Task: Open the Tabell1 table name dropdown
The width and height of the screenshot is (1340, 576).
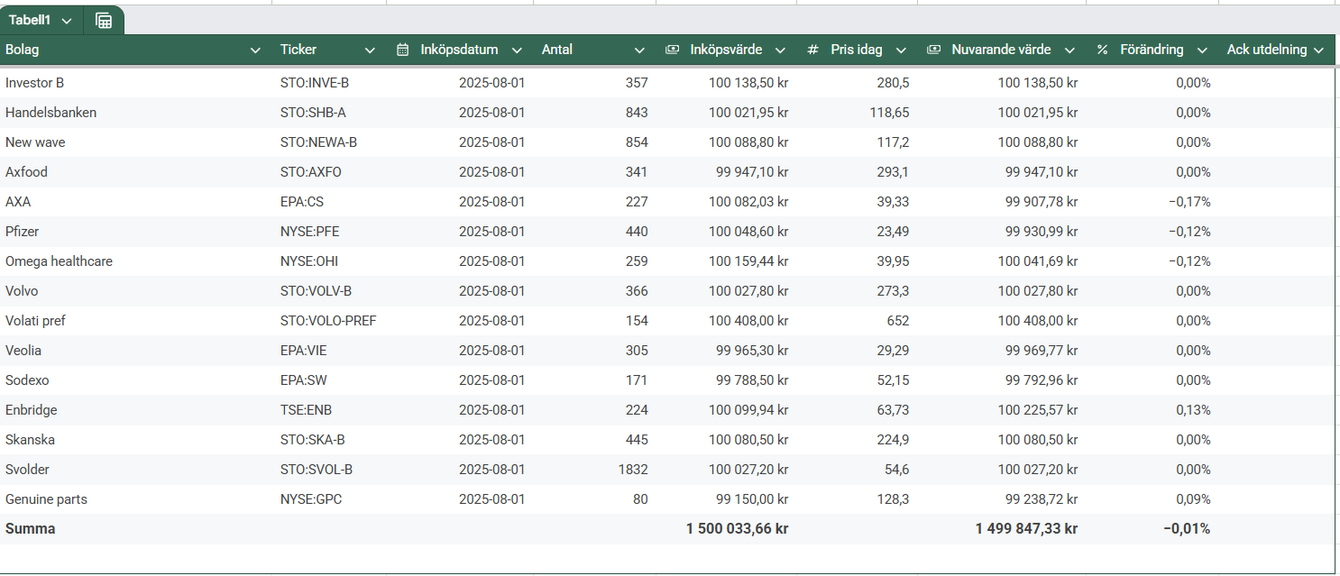Action: point(67,21)
